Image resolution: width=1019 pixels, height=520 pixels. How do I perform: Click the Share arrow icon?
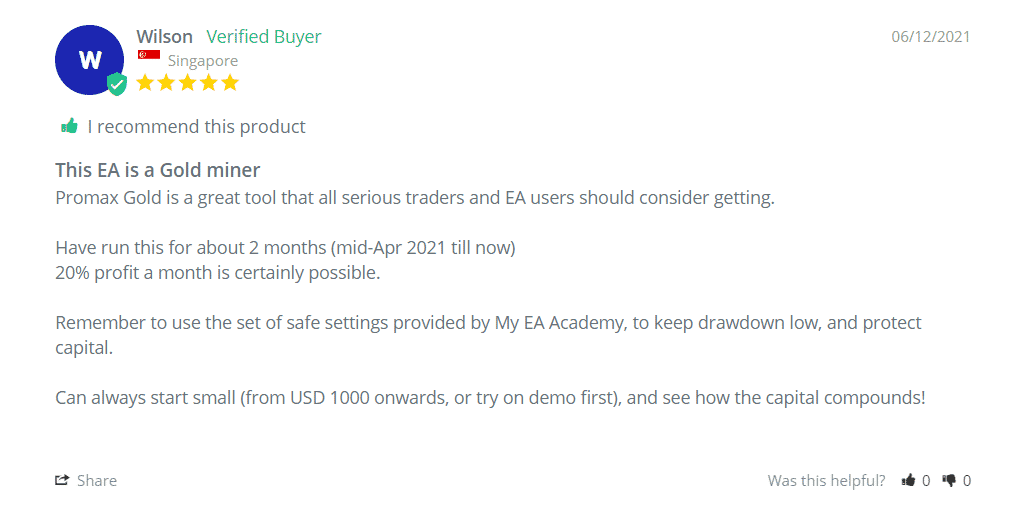[62, 480]
